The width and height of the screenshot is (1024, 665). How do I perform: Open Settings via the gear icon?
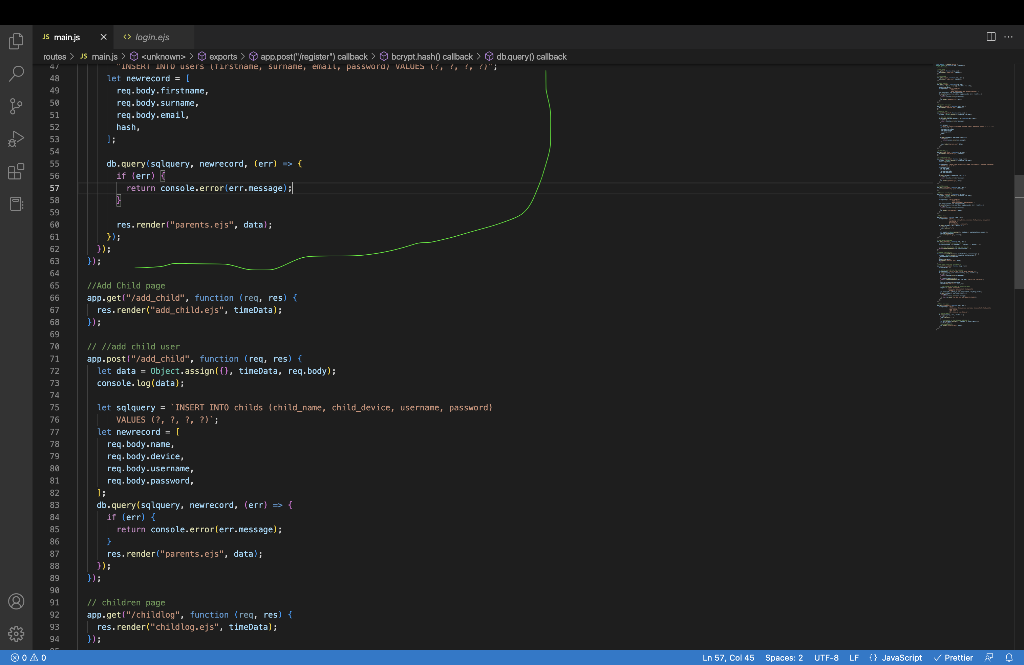coord(15,633)
